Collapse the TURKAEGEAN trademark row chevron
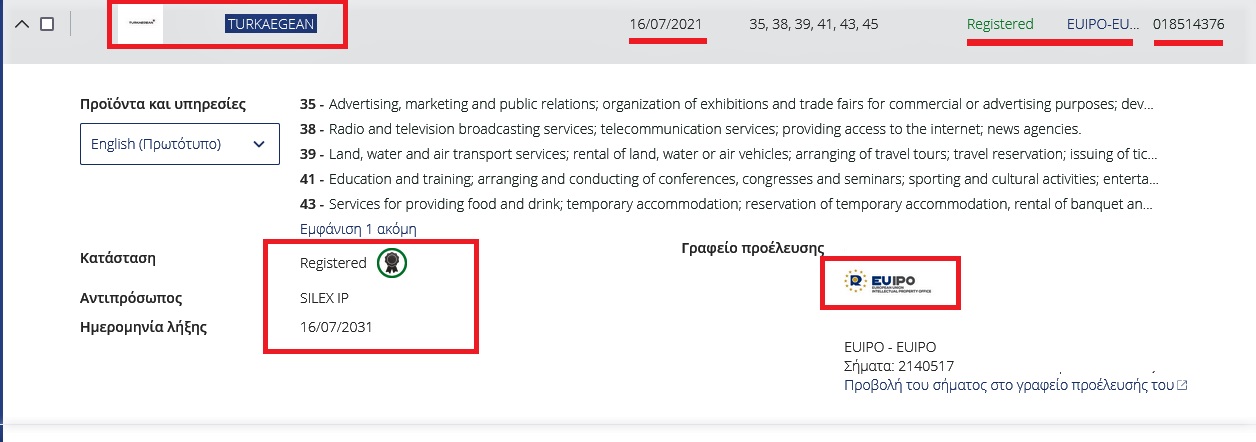This screenshot has width=1256, height=442. (x=22, y=24)
